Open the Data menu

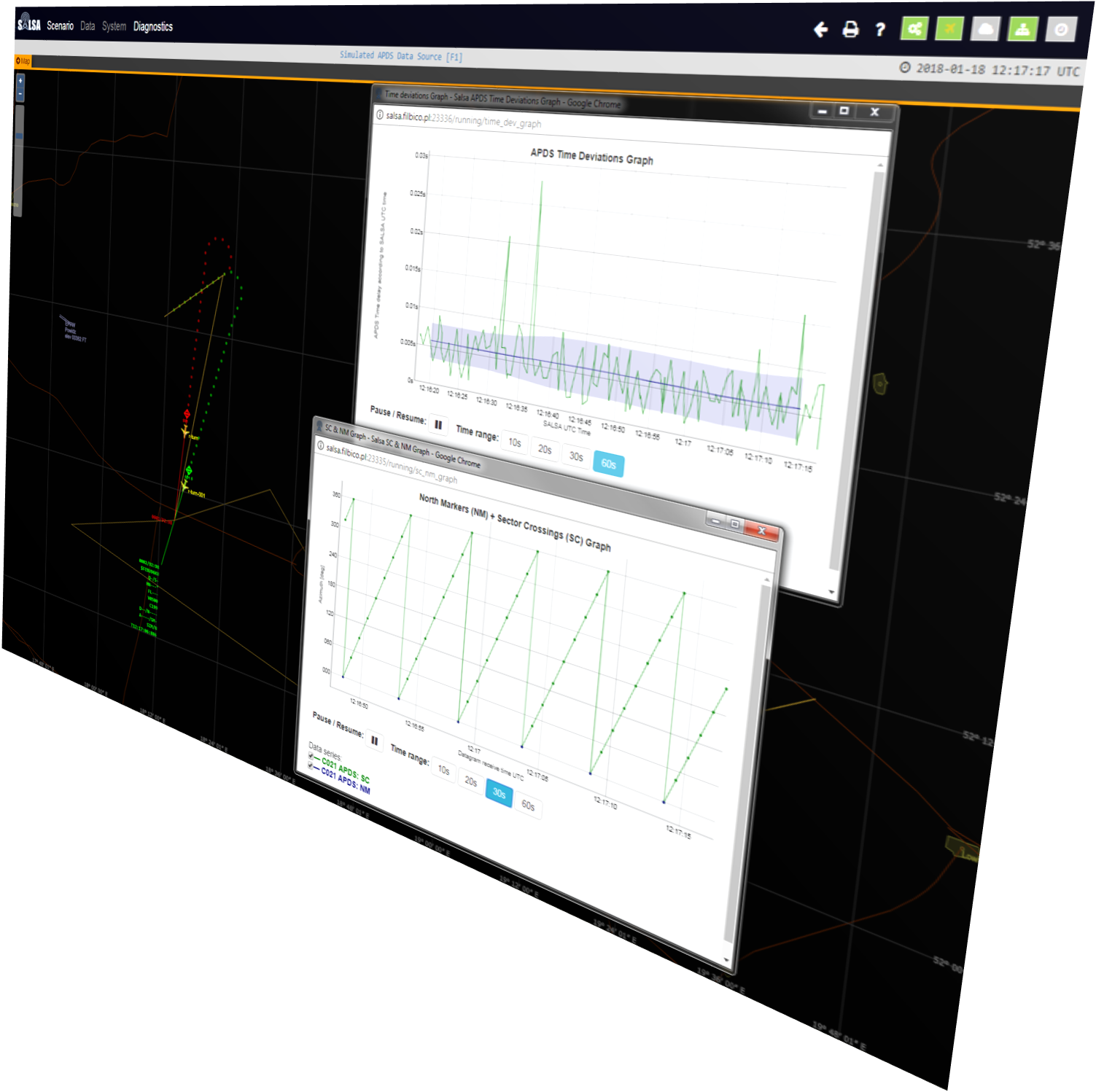tap(88, 26)
